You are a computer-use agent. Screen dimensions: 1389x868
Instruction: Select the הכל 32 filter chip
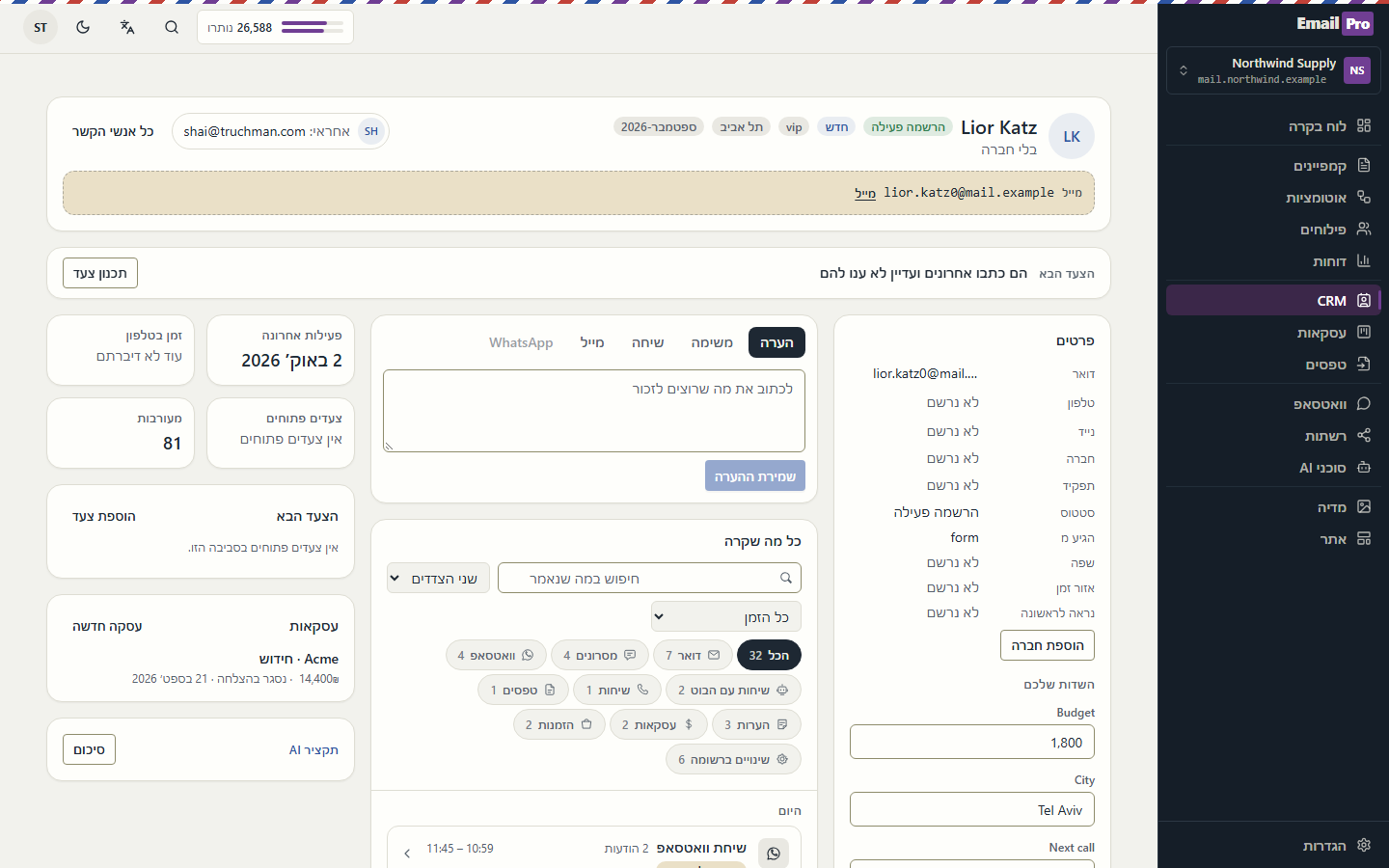pyautogui.click(x=769, y=655)
